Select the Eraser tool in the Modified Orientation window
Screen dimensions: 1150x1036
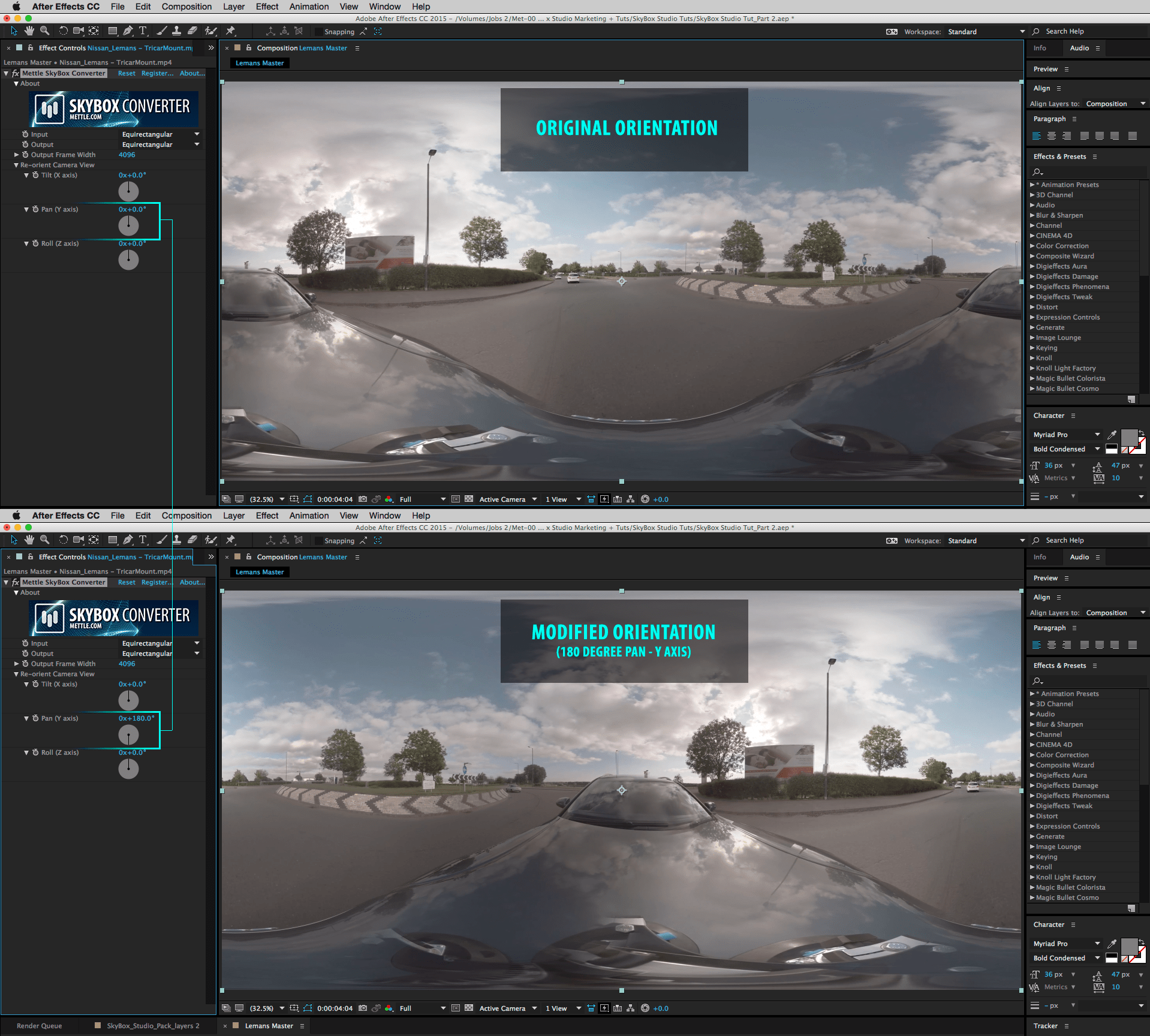tap(192, 540)
